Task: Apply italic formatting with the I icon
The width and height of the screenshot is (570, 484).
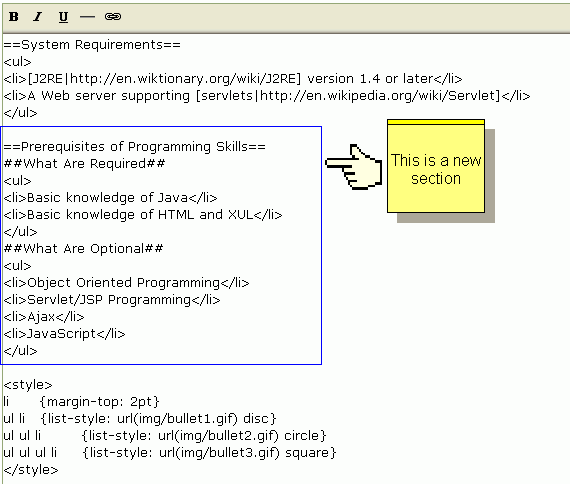Action: 38,17
